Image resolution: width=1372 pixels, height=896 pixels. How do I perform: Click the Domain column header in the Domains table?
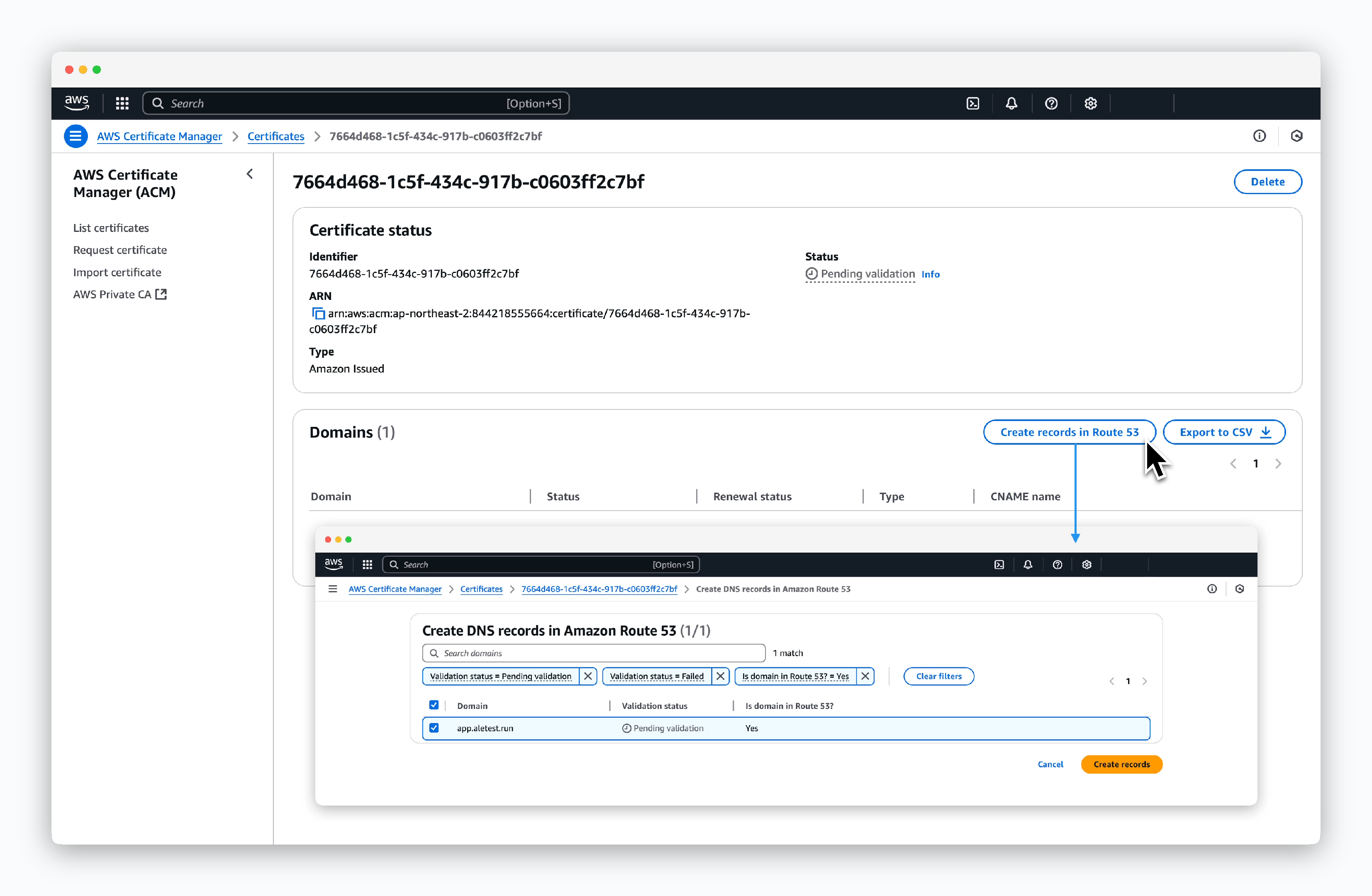pos(331,497)
